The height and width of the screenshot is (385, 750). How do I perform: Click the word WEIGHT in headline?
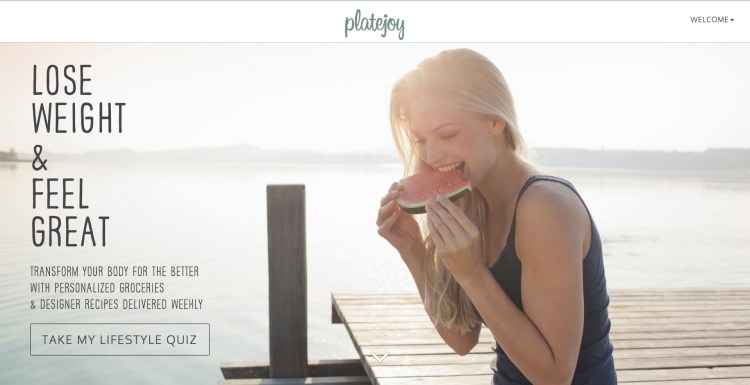tap(78, 118)
